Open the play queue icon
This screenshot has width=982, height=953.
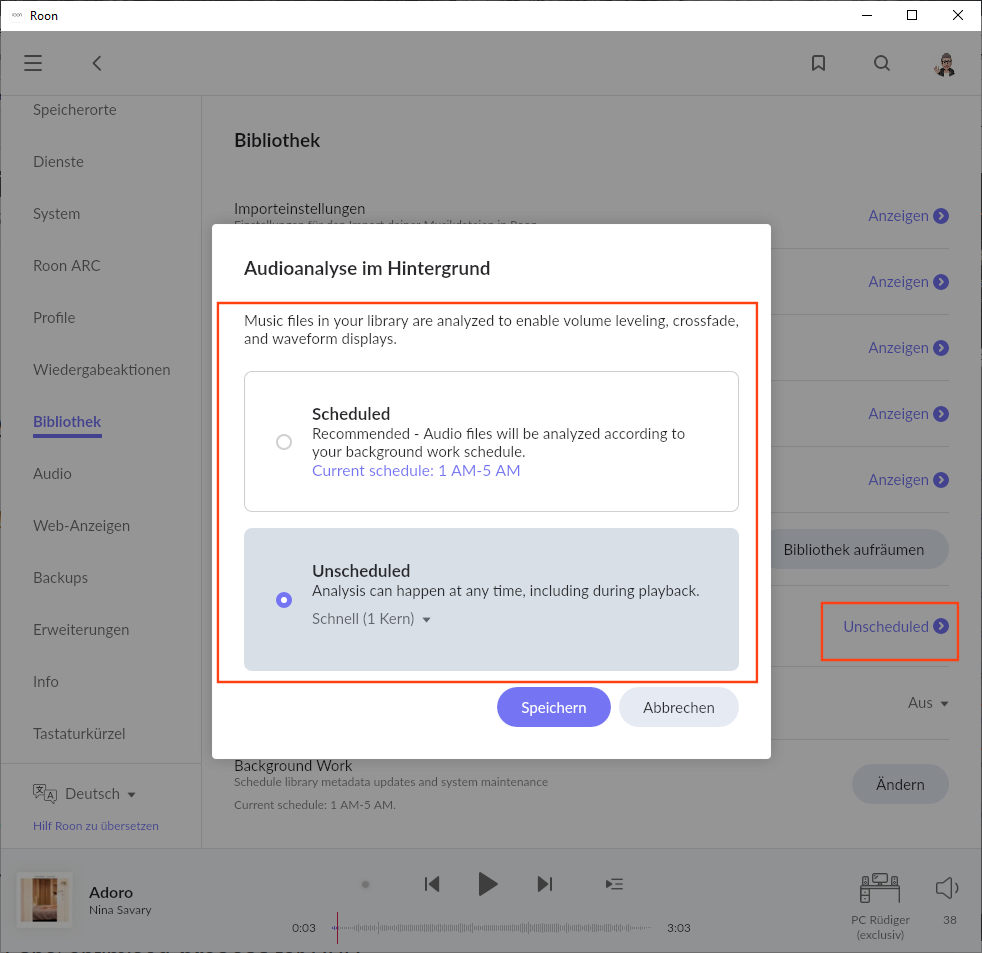click(x=614, y=884)
